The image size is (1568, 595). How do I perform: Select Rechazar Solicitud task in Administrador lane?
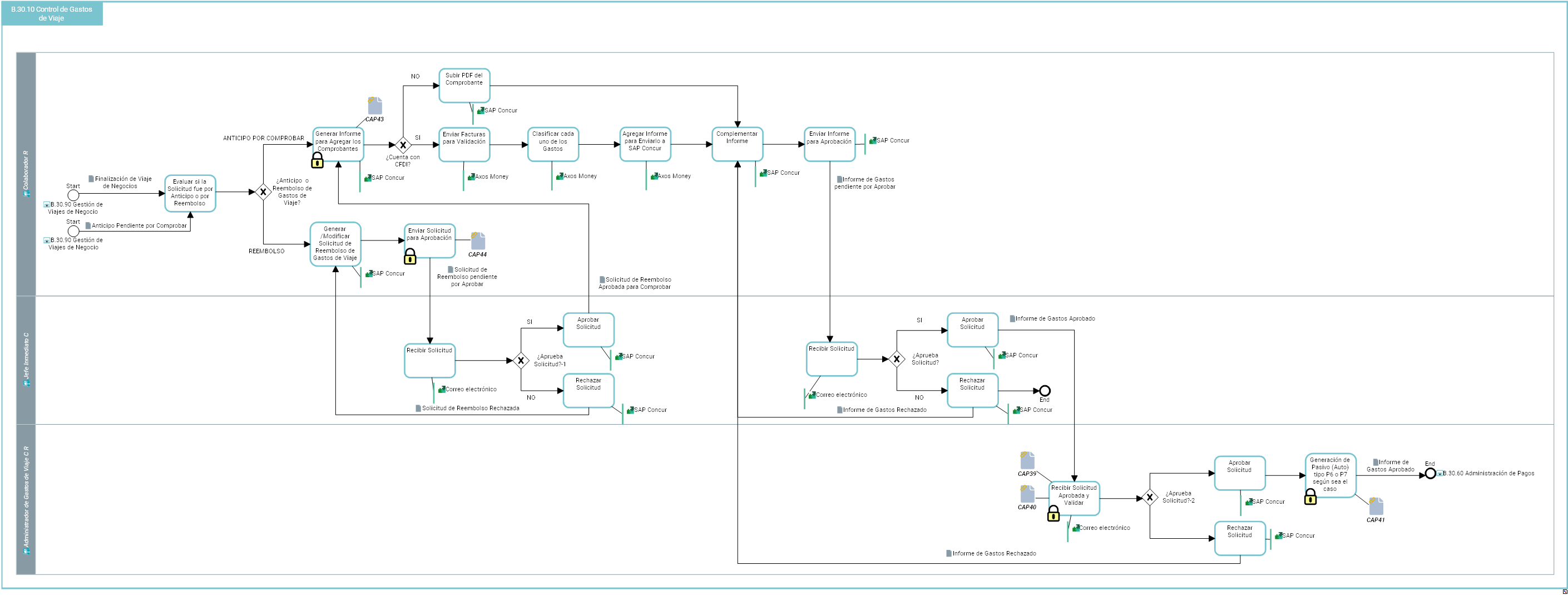1240,538
